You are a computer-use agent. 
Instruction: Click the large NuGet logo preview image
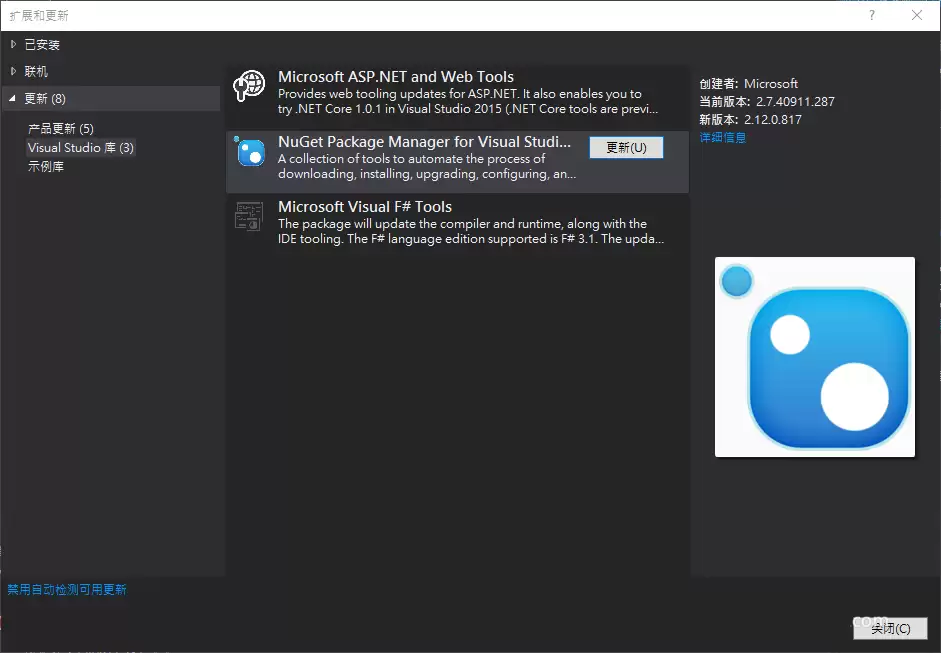(x=814, y=357)
